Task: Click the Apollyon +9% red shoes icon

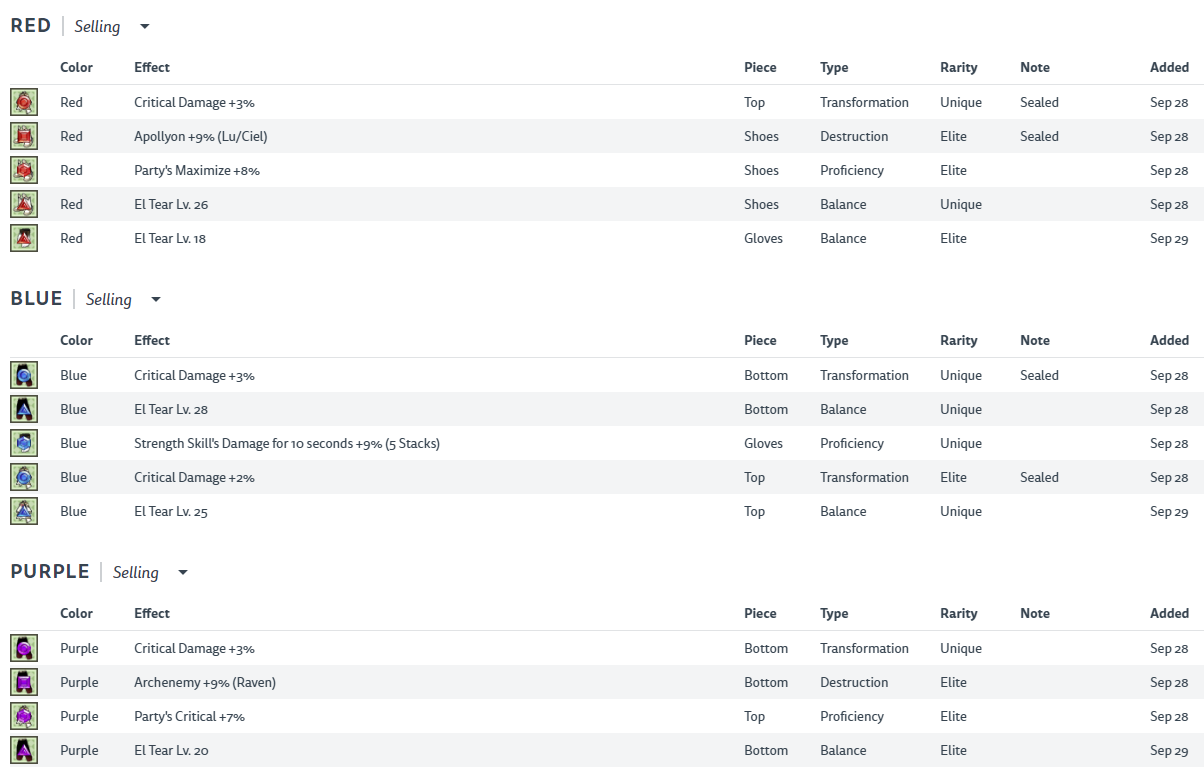Action: coord(24,136)
